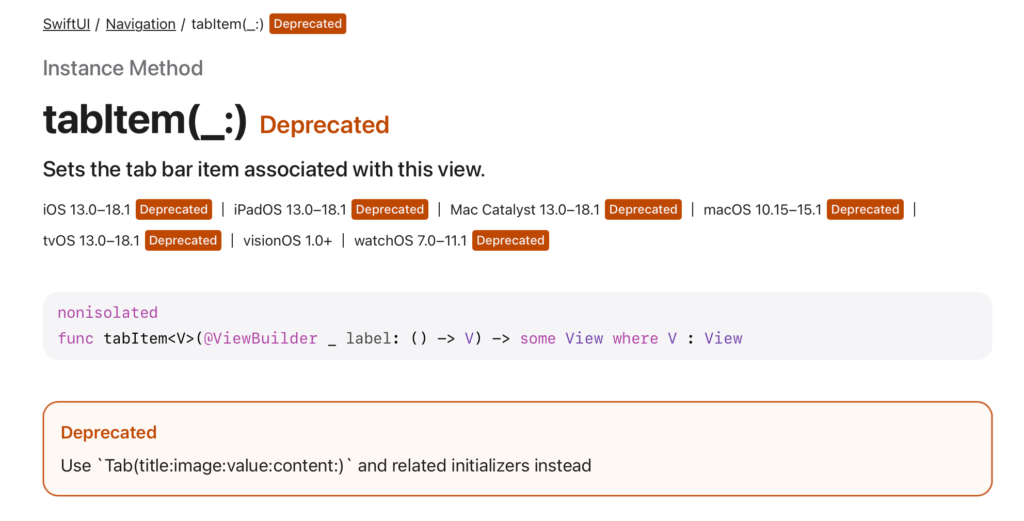Open the SwiftUI breadcrumb link
Viewport: 1024px width, 521px height.
[x=66, y=24]
